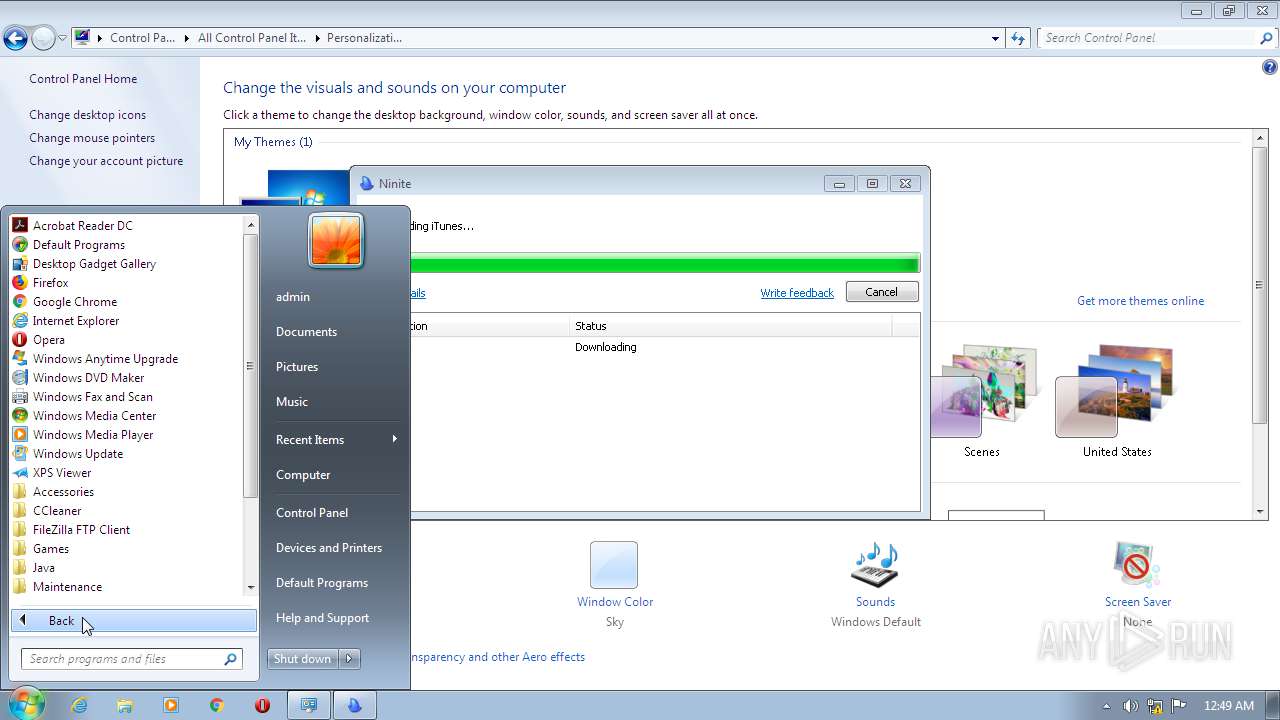Open the Window Color settings icon
1280x720 pixels.
click(x=614, y=565)
